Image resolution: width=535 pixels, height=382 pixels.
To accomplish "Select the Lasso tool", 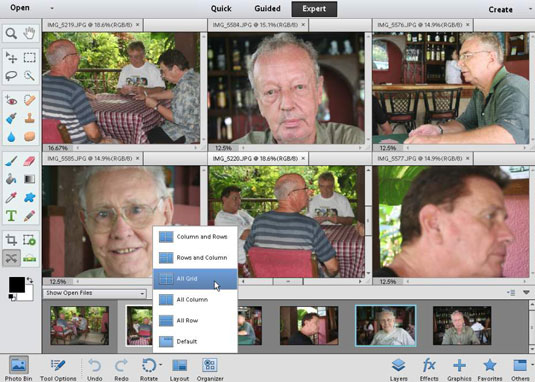I will [11, 76].
